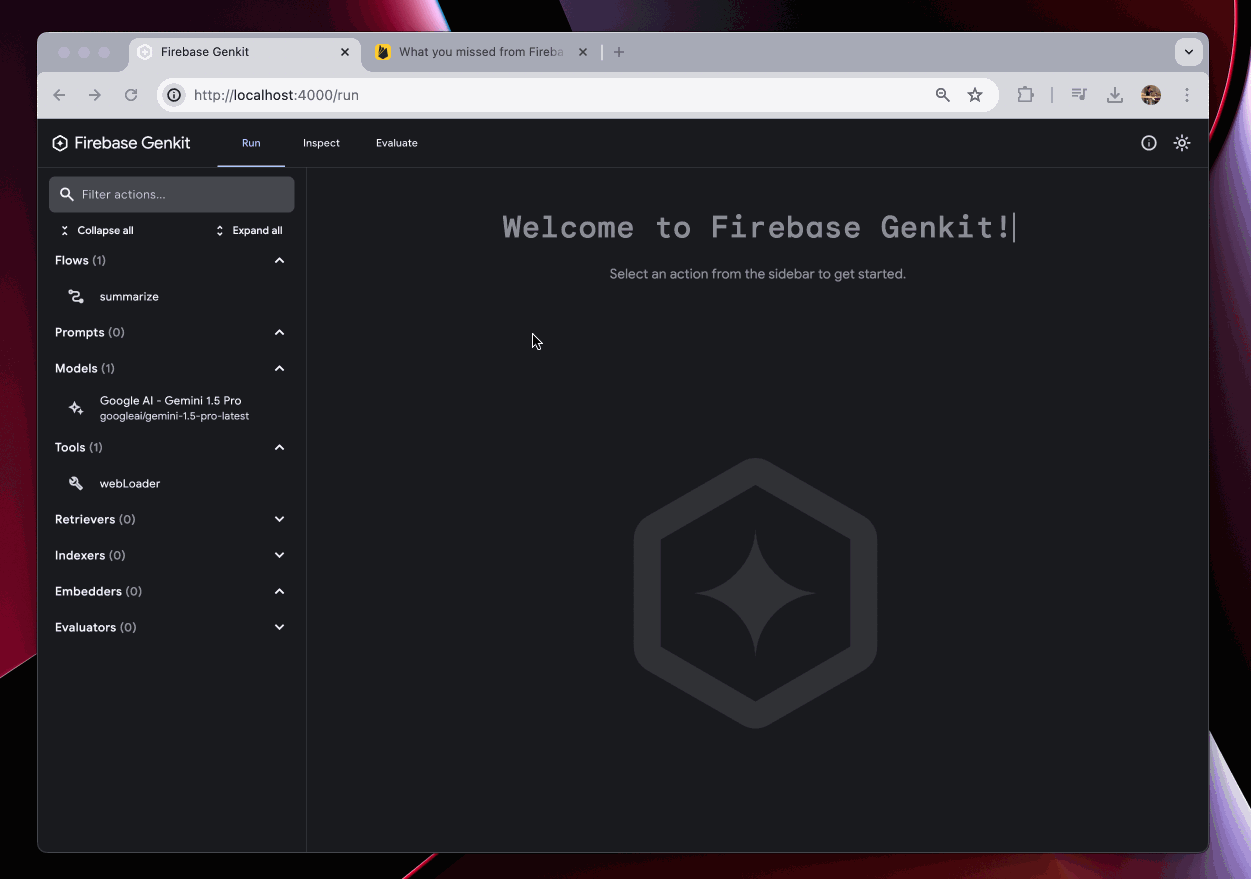Open the Chrome downloads icon
The height and width of the screenshot is (879, 1251).
point(1115,95)
